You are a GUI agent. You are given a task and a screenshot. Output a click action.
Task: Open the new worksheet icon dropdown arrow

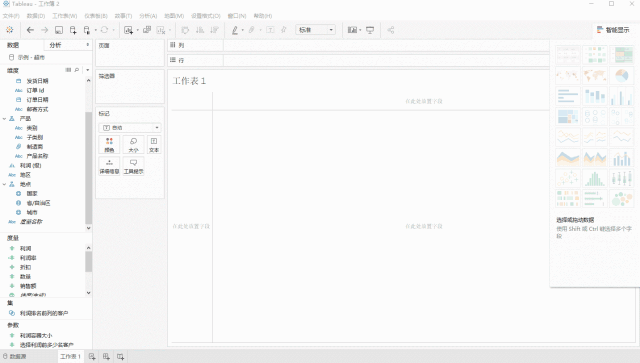137,30
